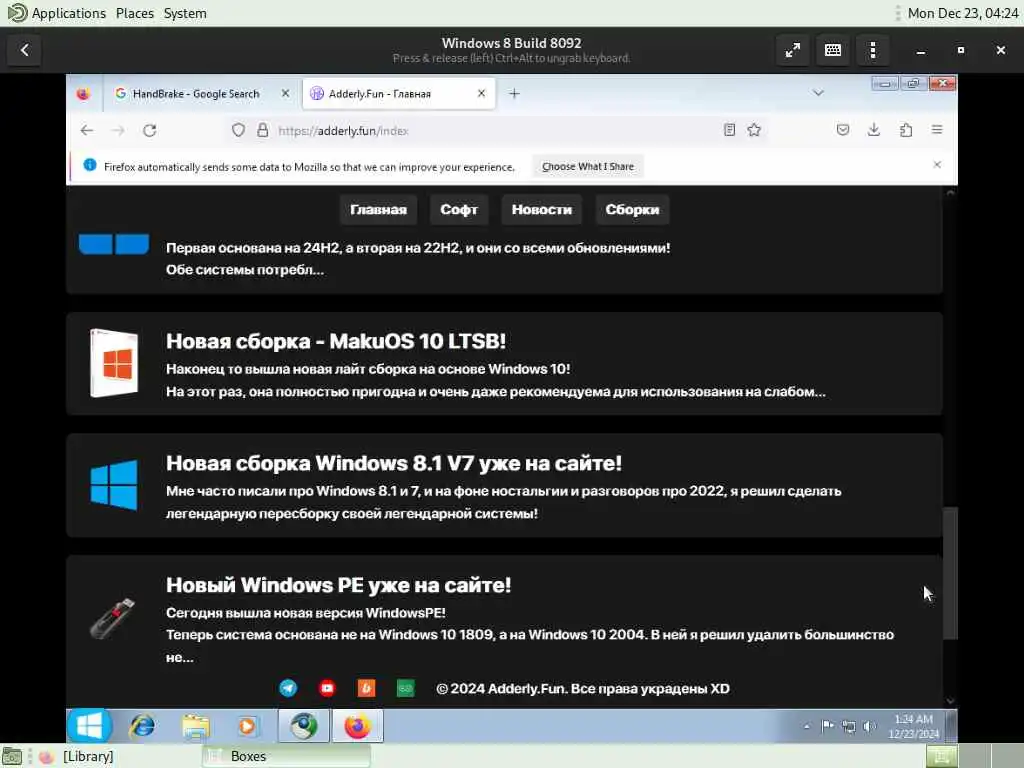Open Новый Windows PE уже на сайте! headline
Screen dimensions: 1024x768
pos(338,585)
